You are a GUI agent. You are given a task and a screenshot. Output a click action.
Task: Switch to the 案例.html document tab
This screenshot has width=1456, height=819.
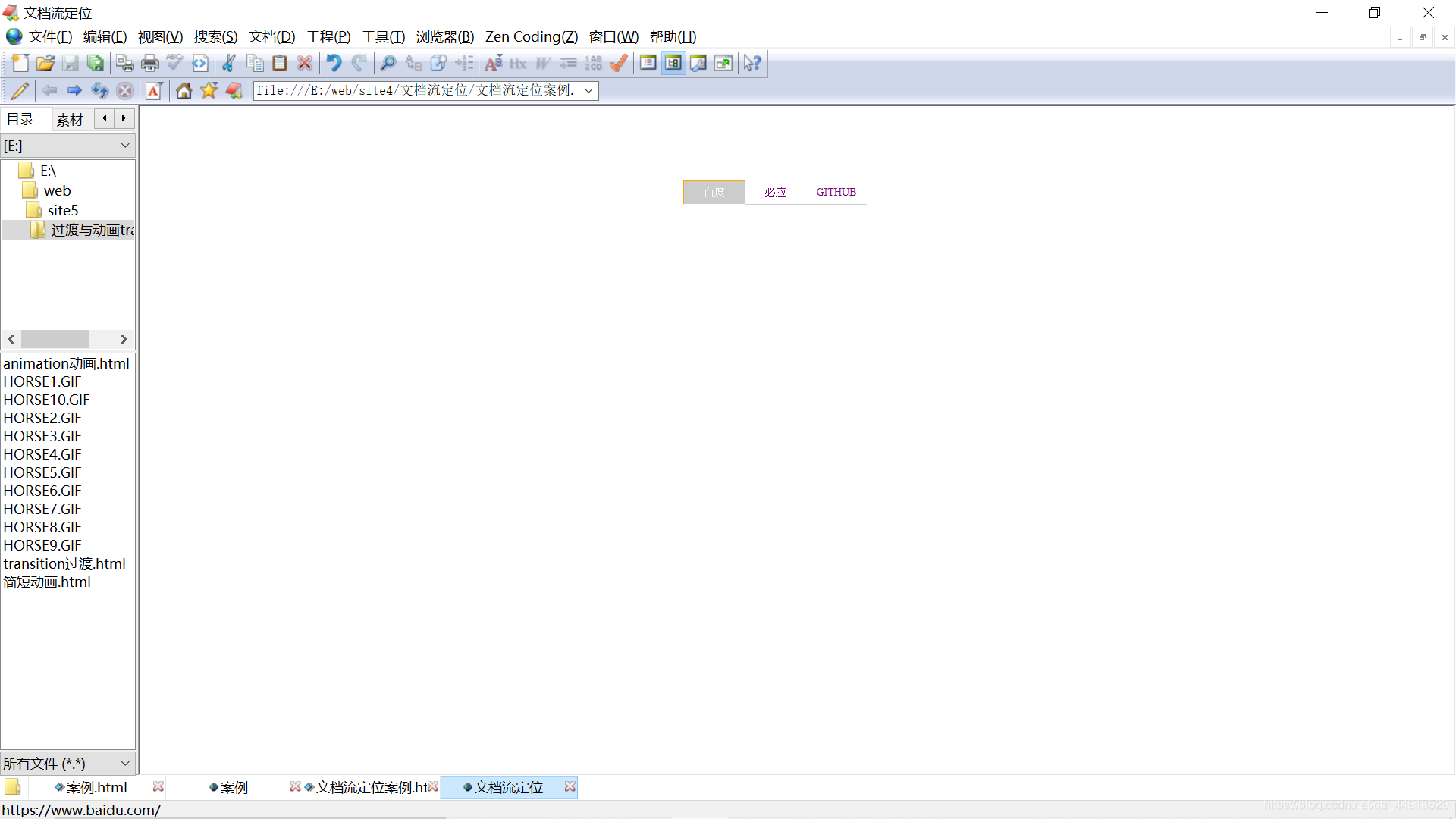click(96, 788)
